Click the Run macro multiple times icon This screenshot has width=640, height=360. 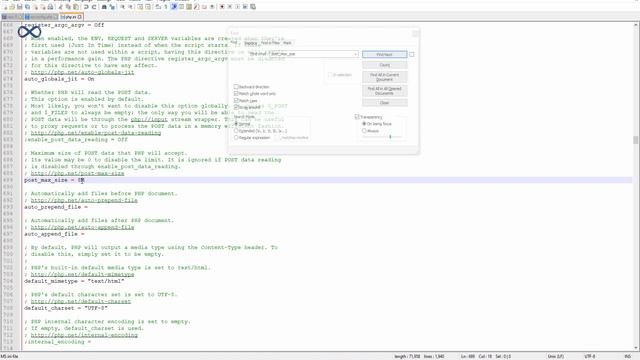pos(245,7)
